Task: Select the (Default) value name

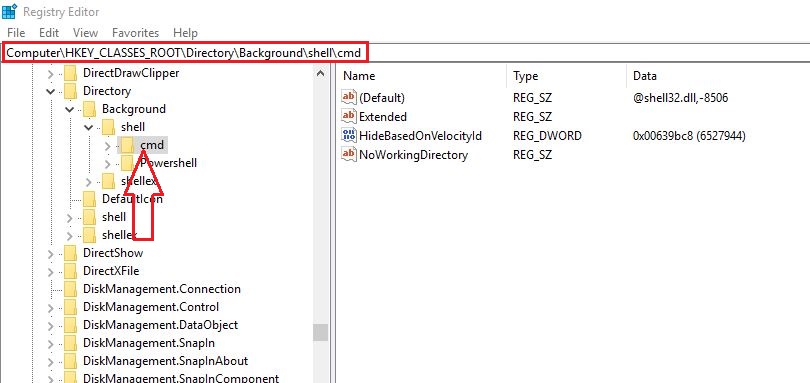Action: pyautogui.click(x=382, y=98)
